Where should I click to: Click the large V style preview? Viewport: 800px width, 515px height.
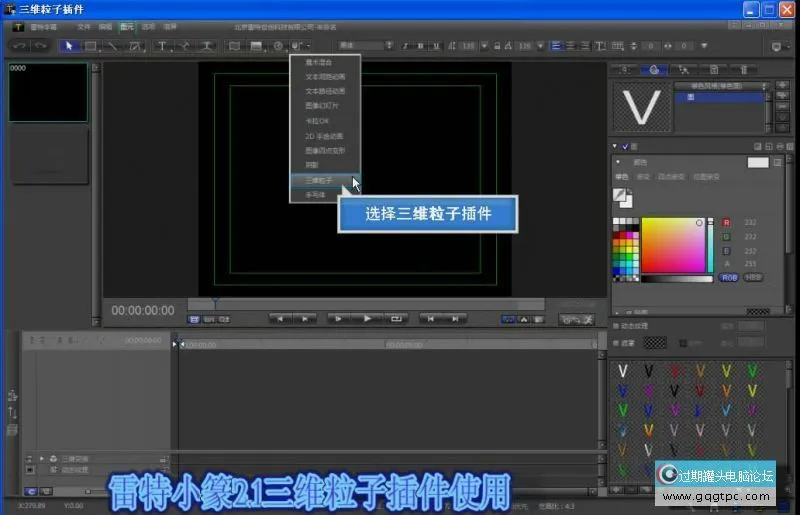coord(641,107)
